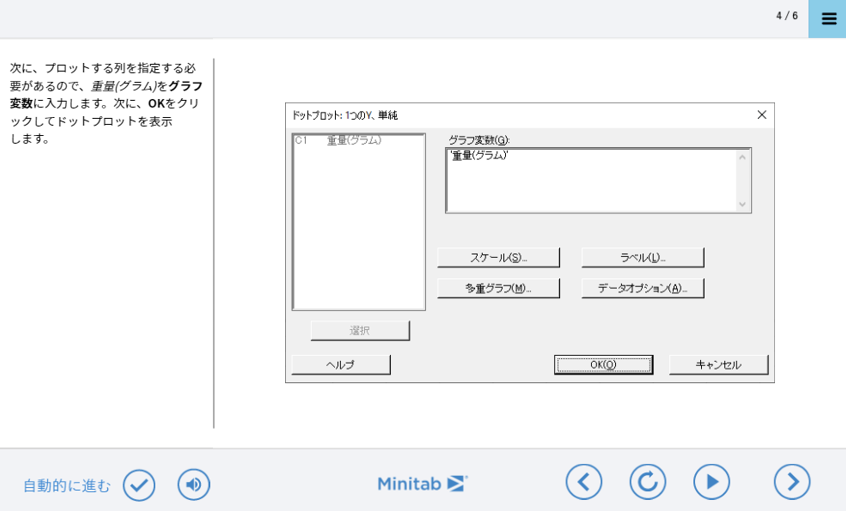Replay the current slide with reload icon
This screenshot has width=846, height=511.
coord(647,482)
